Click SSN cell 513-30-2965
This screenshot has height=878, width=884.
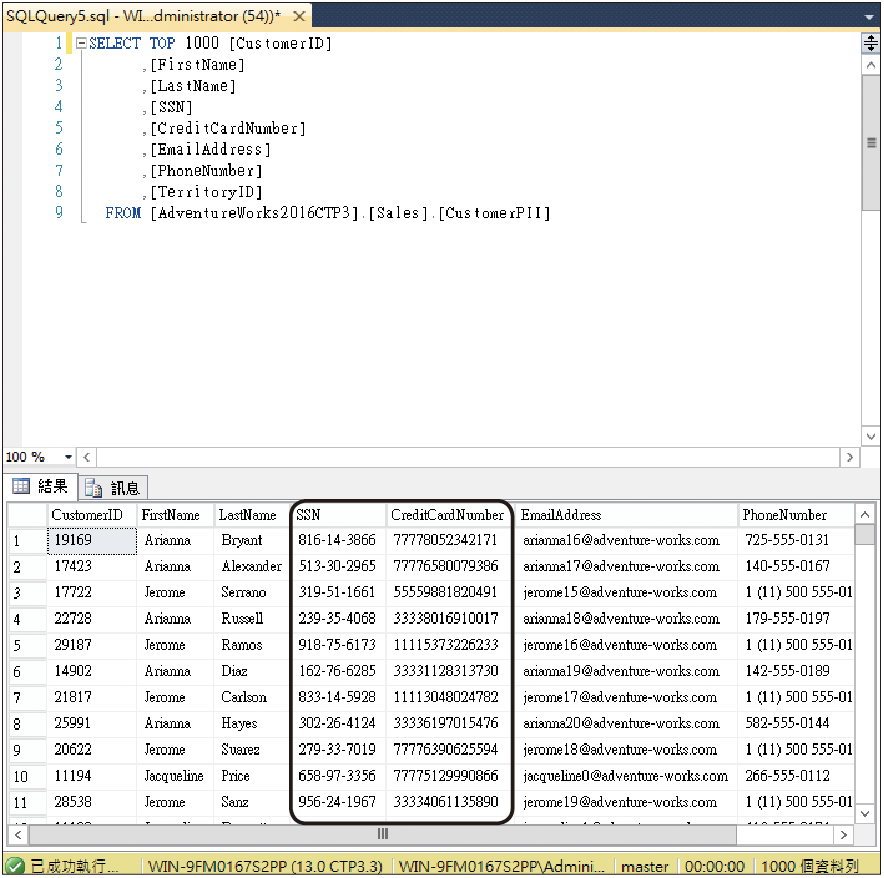click(337, 566)
